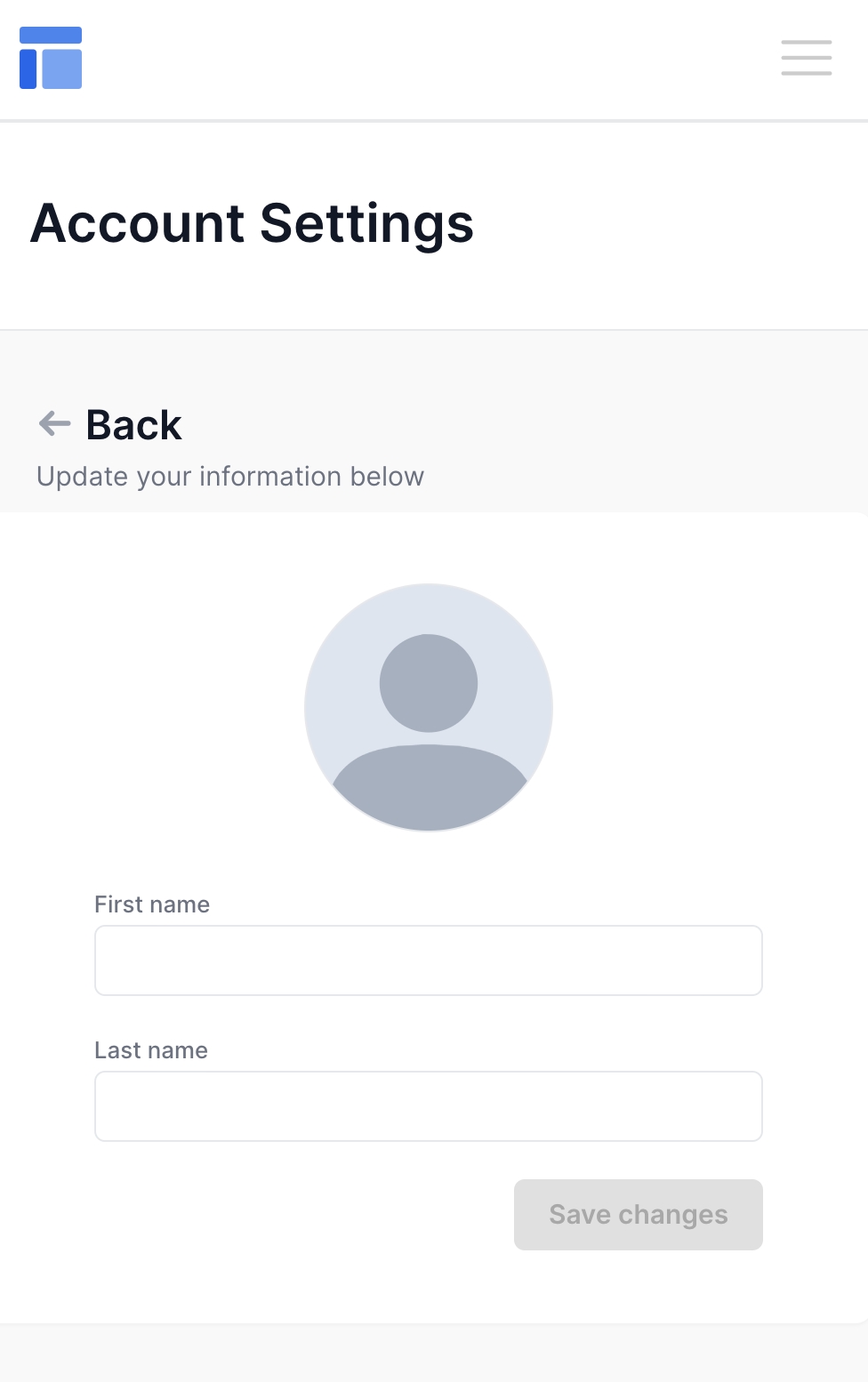The width and height of the screenshot is (868, 1382).
Task: Click the middle line of the hamburger icon
Action: point(806,58)
